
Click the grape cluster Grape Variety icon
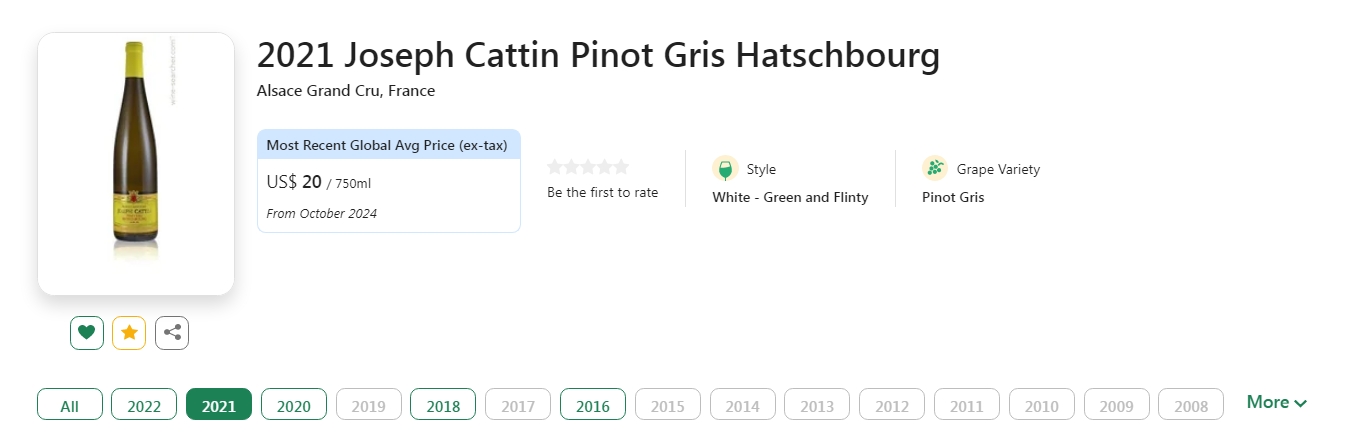click(935, 169)
